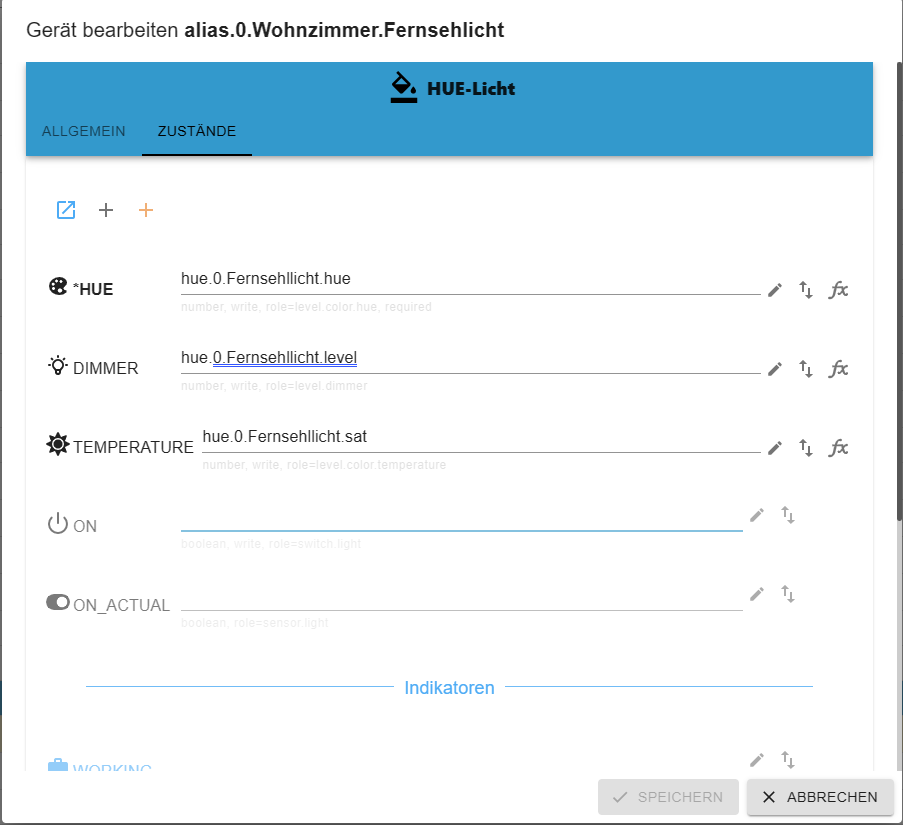Click swap arrows icon for ON_ACTUAL row
This screenshot has width=903, height=825.
788,594
